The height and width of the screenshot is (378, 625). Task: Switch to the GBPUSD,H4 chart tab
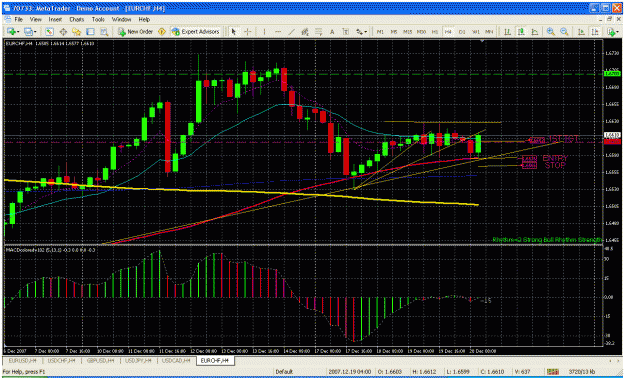(x=100, y=360)
